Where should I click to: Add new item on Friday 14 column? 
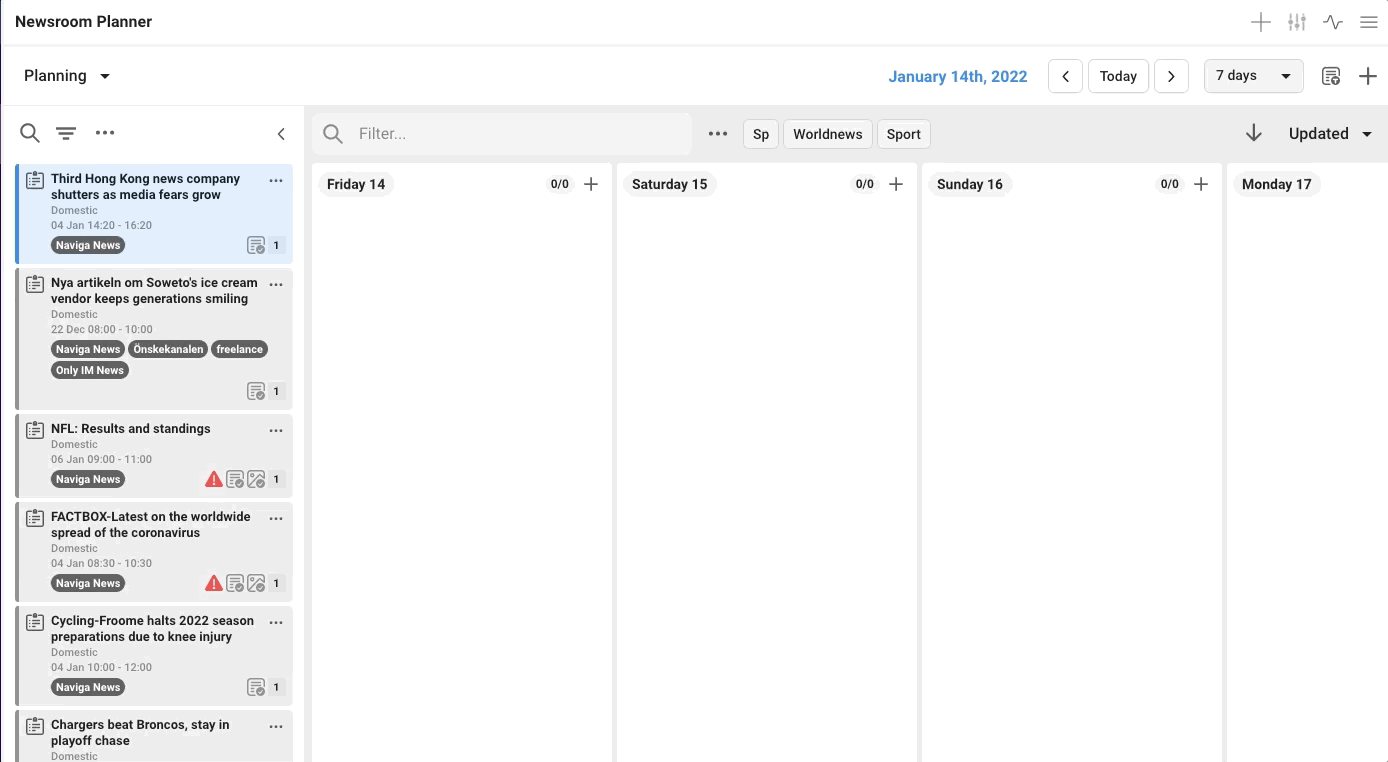point(591,184)
